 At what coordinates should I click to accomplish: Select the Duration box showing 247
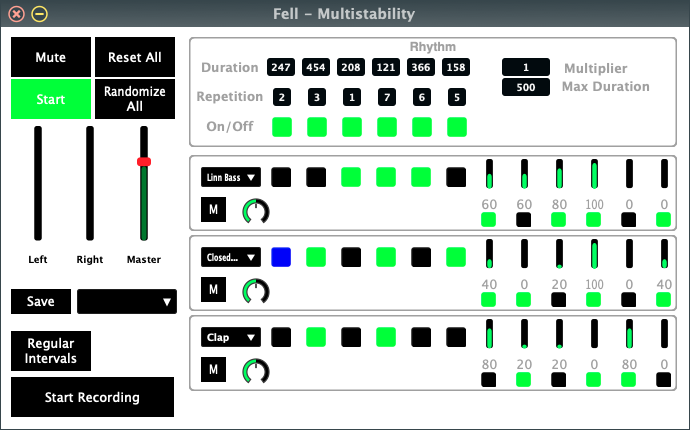pyautogui.click(x=281, y=68)
